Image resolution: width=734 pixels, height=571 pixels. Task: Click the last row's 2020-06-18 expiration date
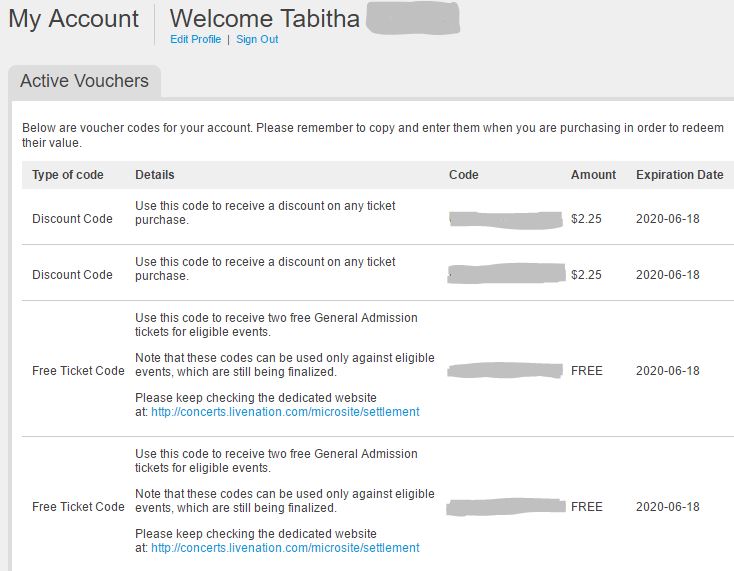pyautogui.click(x=667, y=507)
